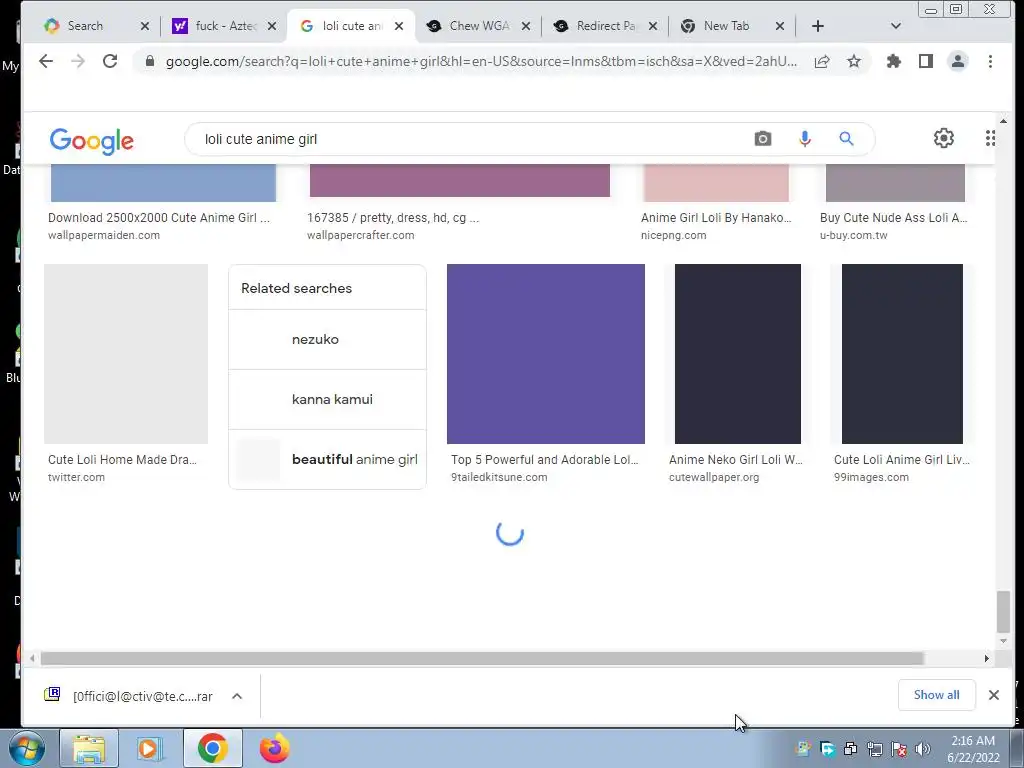Viewport: 1024px width, 768px height.
Task: Click the overlapping windows tray icon
Action: point(850,749)
